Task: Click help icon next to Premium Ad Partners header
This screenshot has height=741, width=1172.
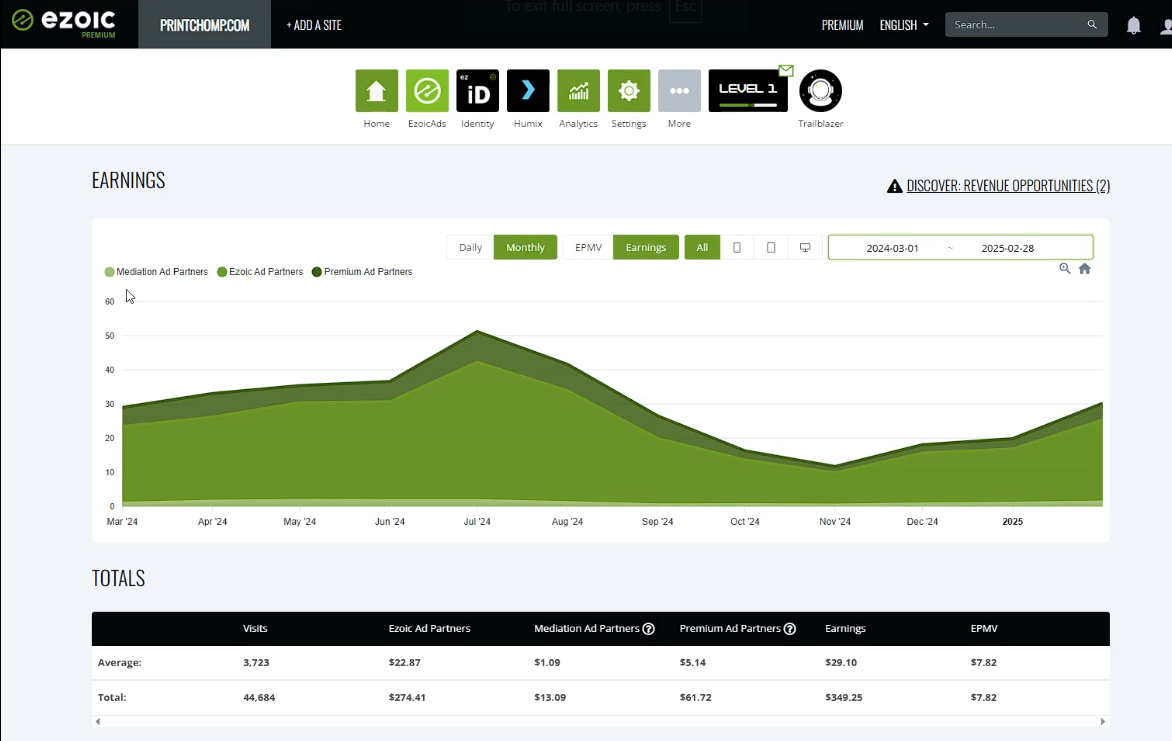Action: pos(789,629)
